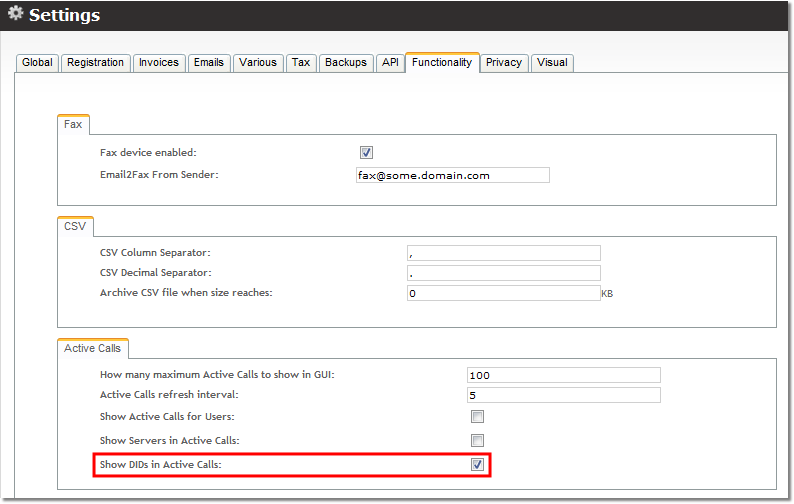Switch to the Backups tab
The image size is (794, 504).
tap(346, 63)
